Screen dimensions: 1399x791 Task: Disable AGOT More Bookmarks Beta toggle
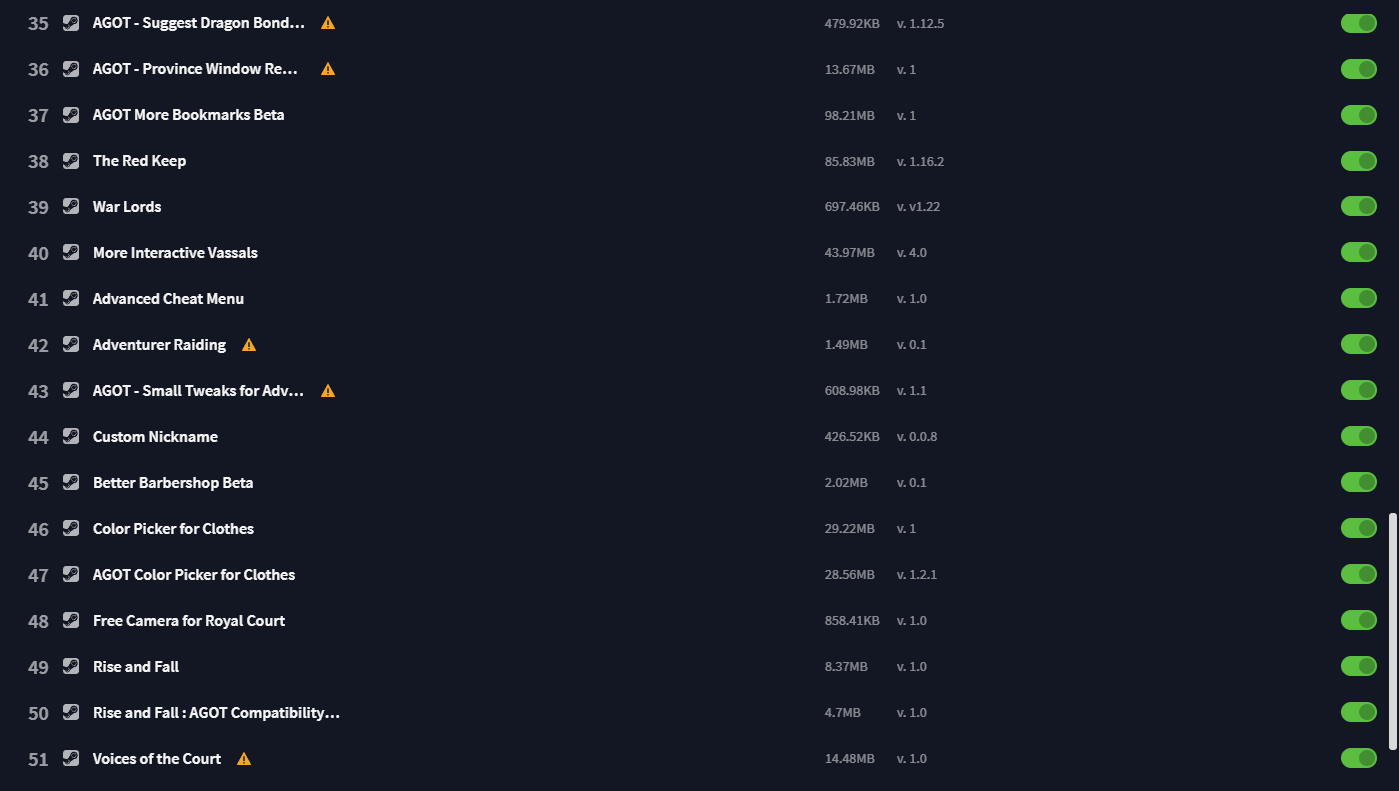1359,114
